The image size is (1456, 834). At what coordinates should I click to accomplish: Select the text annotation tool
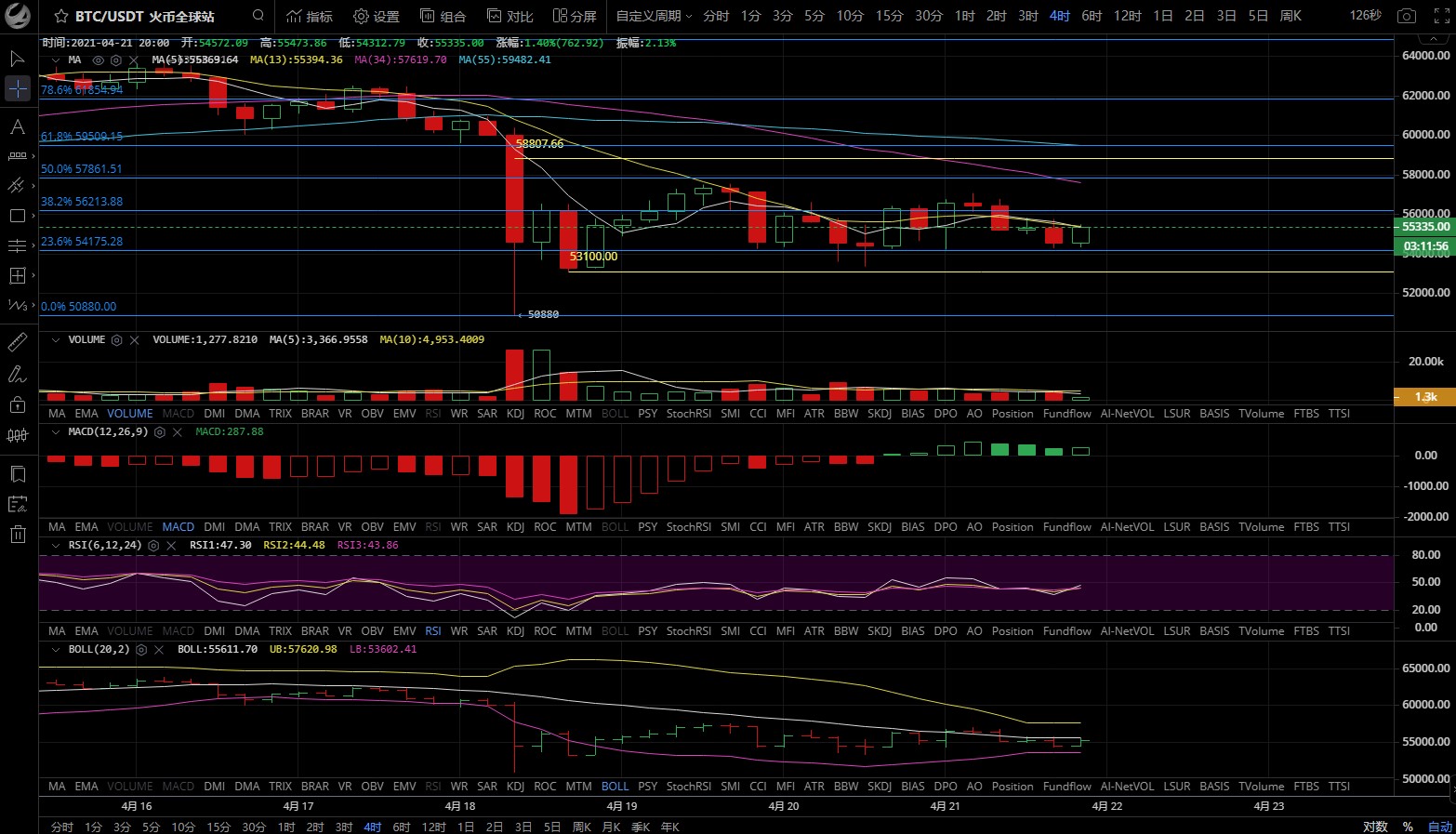click(x=18, y=126)
